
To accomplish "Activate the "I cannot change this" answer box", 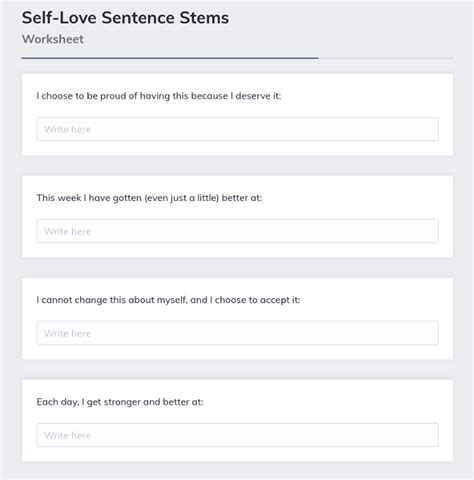I will (x=237, y=333).
